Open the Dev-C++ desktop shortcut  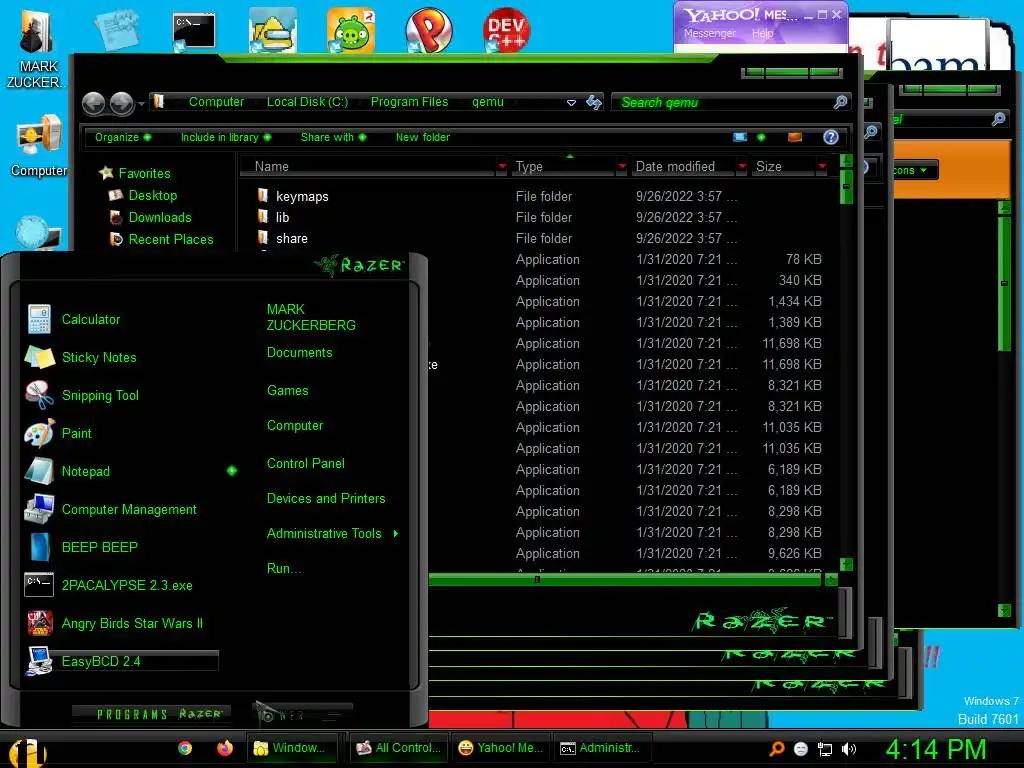pyautogui.click(x=506, y=29)
